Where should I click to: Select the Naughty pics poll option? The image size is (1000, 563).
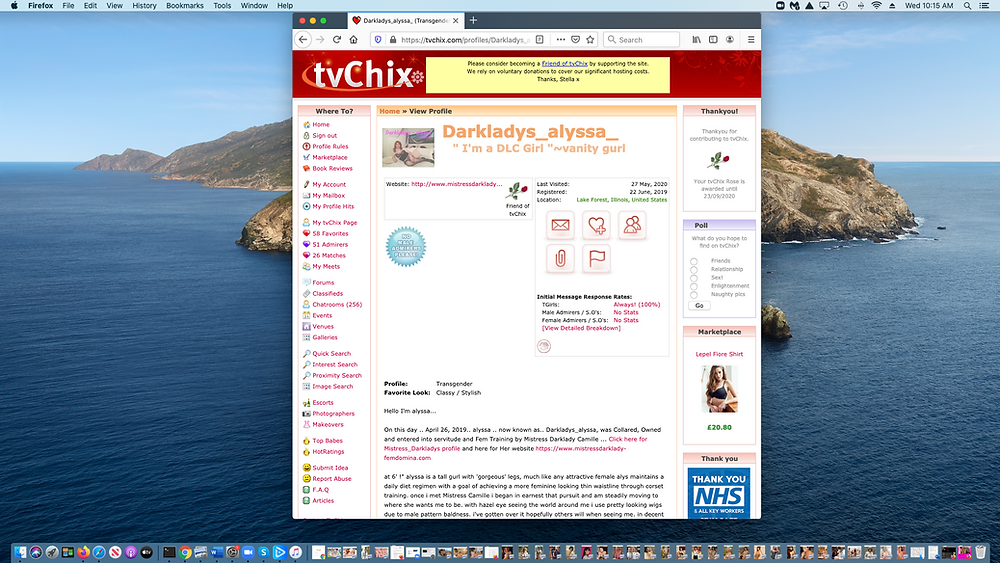coord(694,295)
